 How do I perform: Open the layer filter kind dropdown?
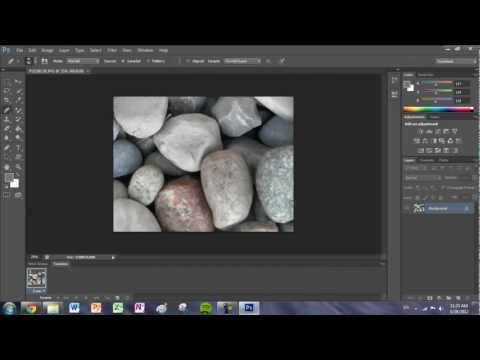[416, 169]
